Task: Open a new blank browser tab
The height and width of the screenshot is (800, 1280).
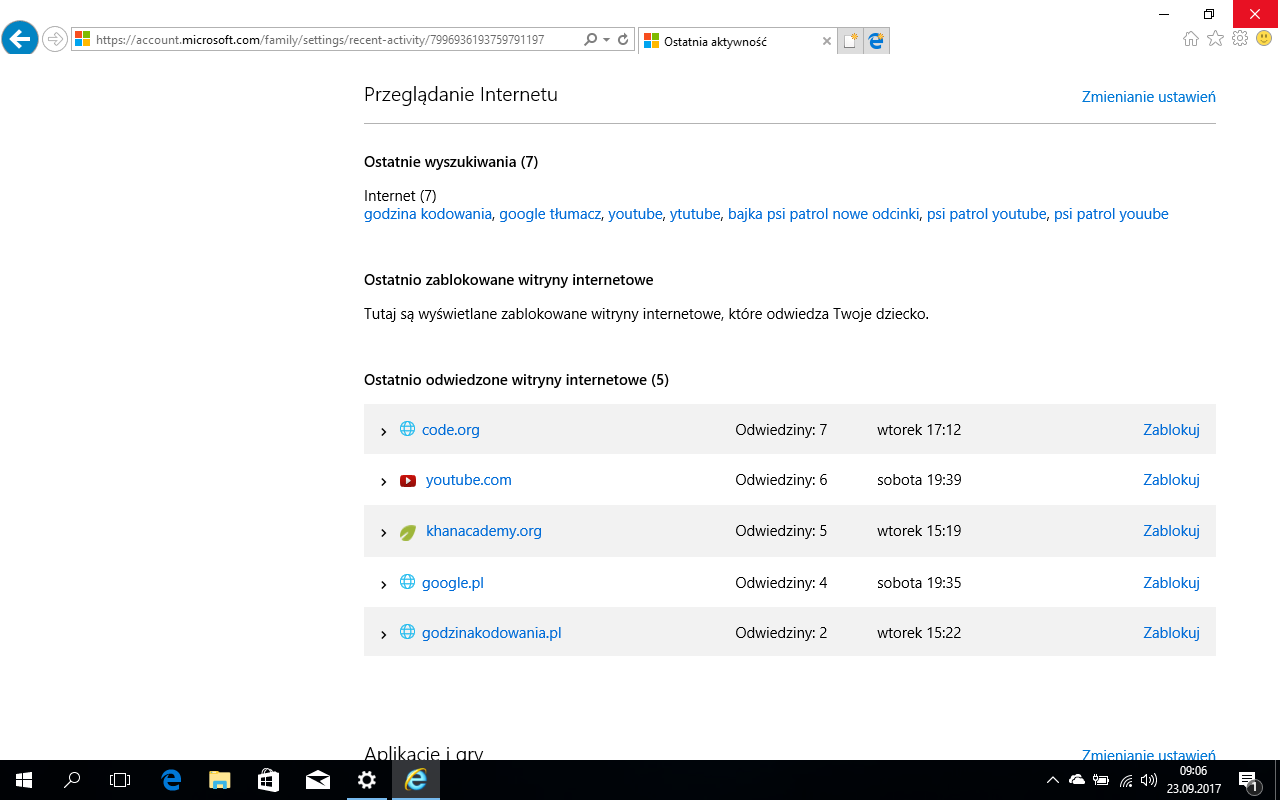Action: (849, 41)
